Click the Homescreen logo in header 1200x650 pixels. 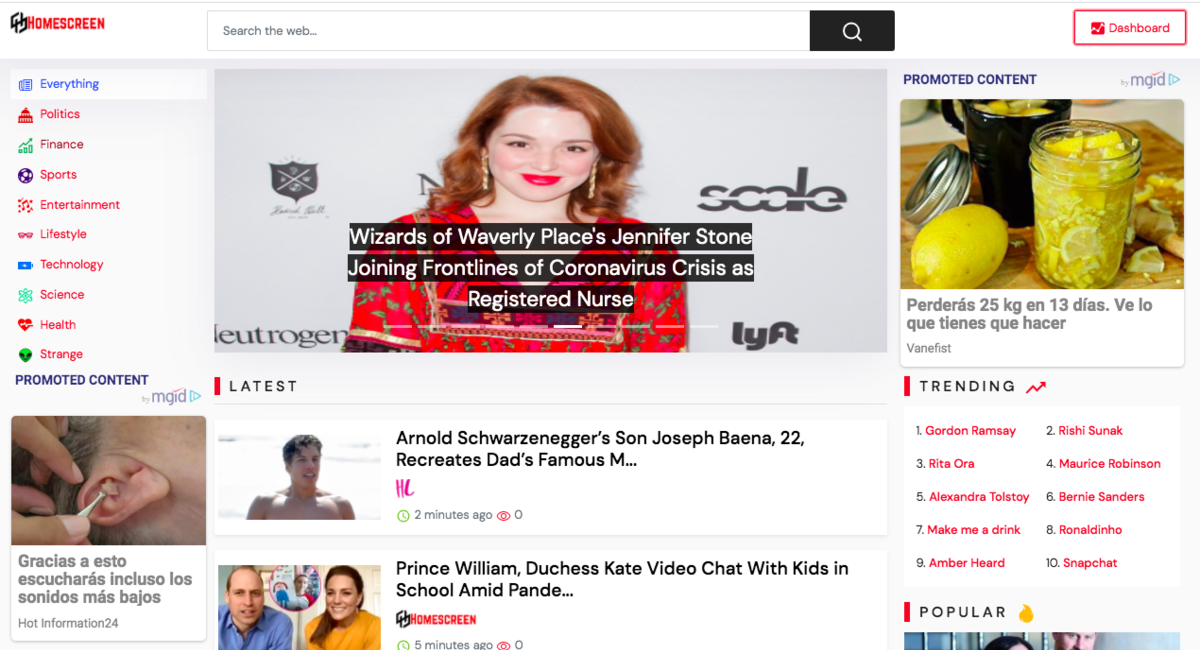click(58, 23)
